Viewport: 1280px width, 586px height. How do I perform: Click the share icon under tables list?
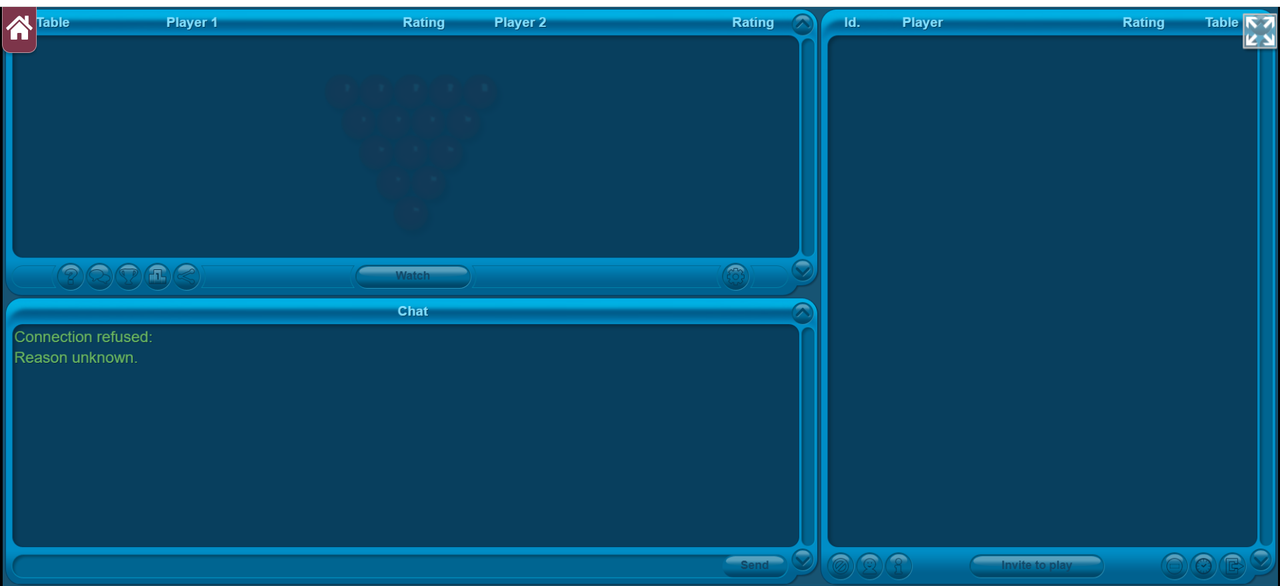(186, 276)
